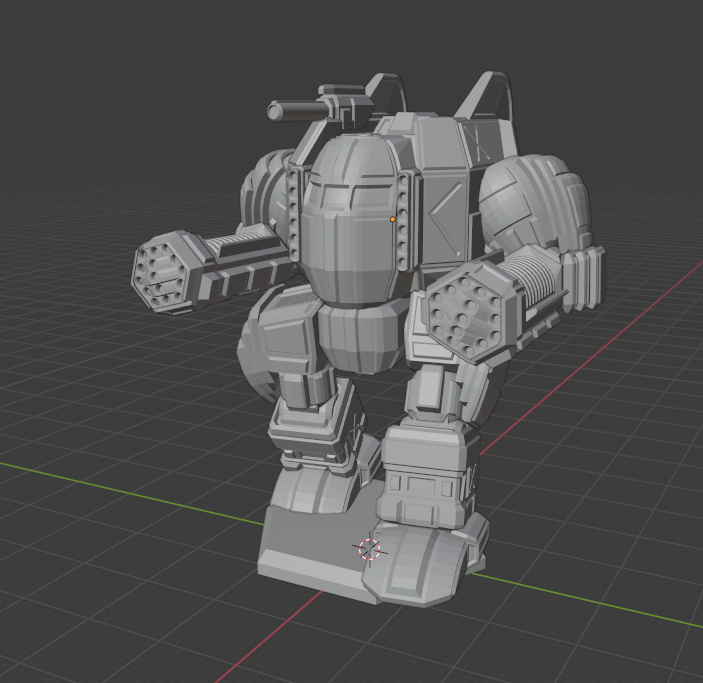Click the rectangular base platform under the feet
This screenshot has width=703, height=683.
click(323, 547)
